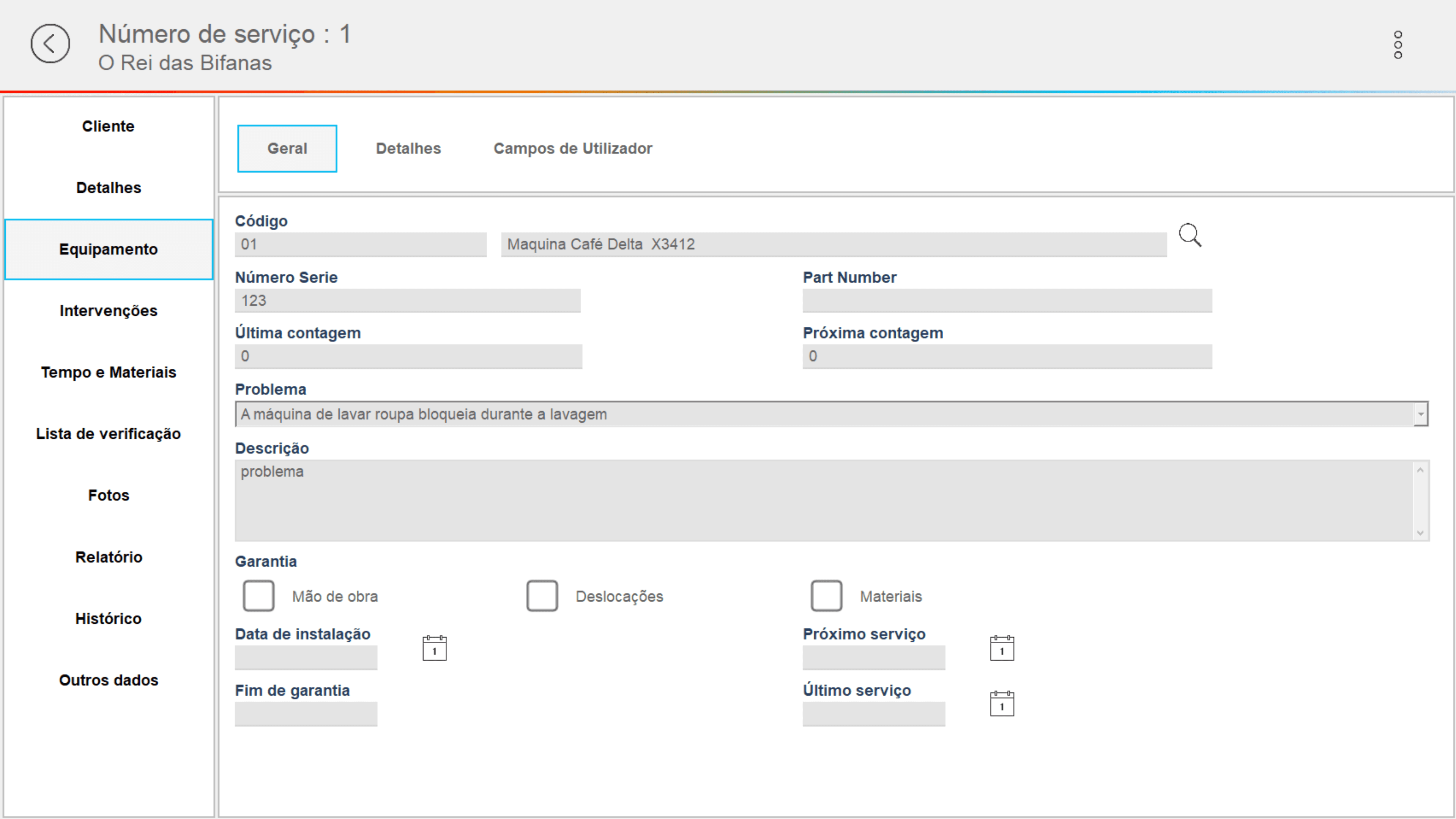Expand the Problema dropdown list
The width and height of the screenshot is (1456, 819).
point(1420,414)
